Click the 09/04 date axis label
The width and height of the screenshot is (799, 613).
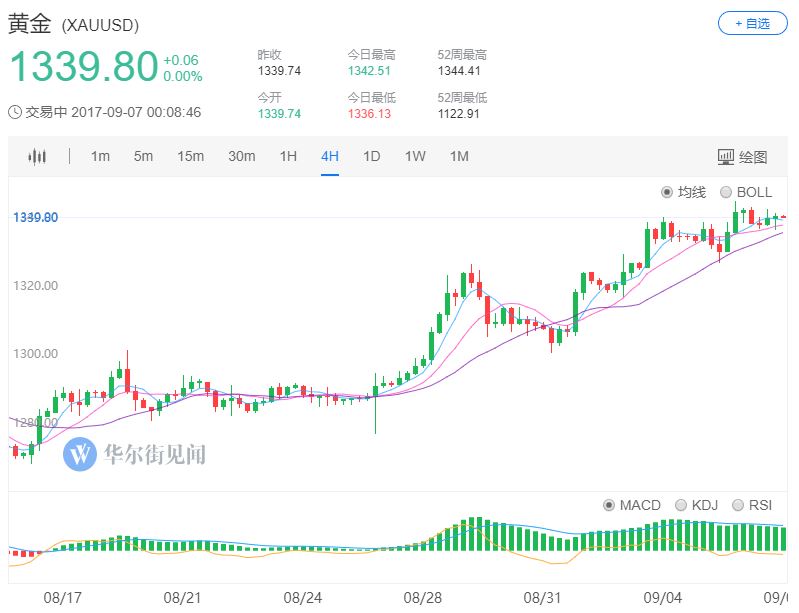662,597
